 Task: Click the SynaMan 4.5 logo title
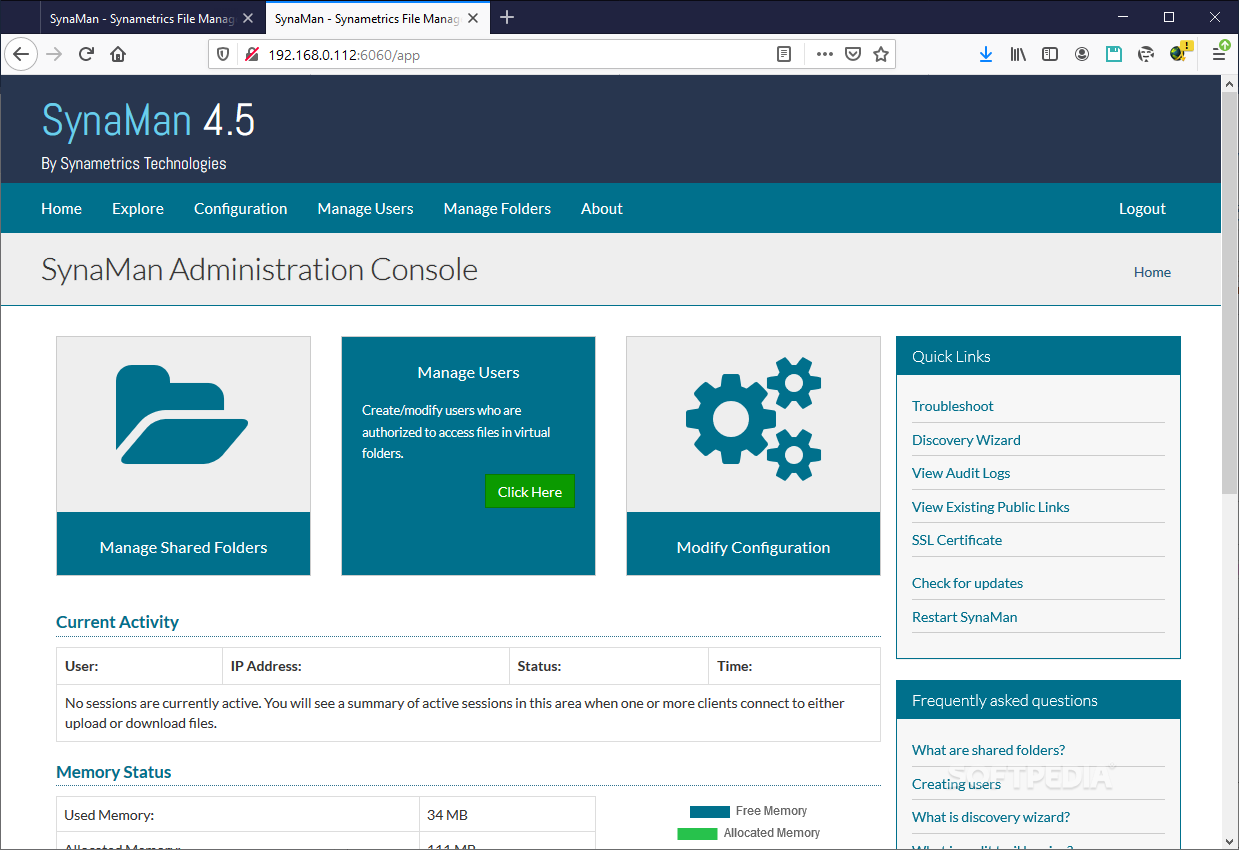tap(148, 121)
